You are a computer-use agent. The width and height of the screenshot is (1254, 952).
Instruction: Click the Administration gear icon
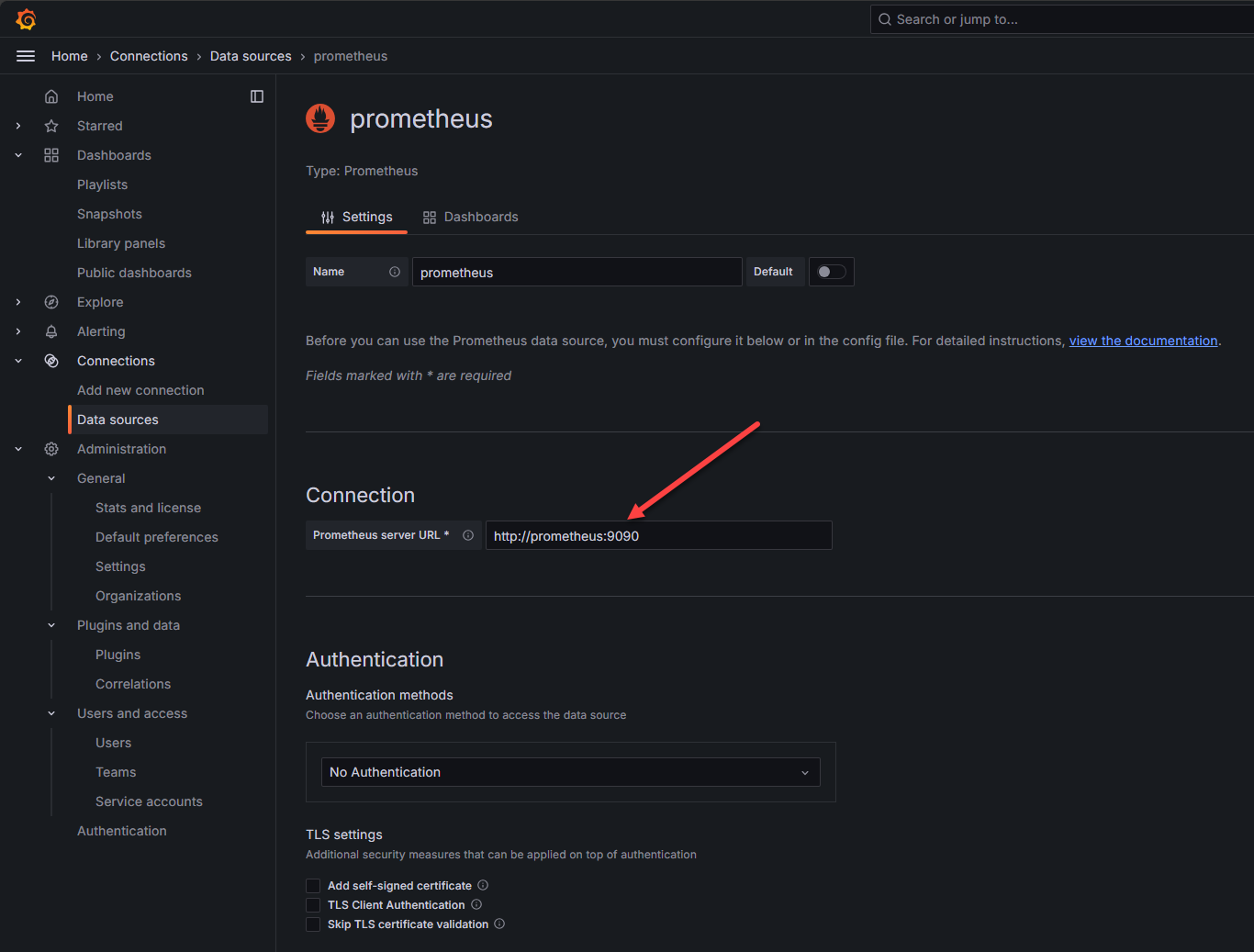51,449
